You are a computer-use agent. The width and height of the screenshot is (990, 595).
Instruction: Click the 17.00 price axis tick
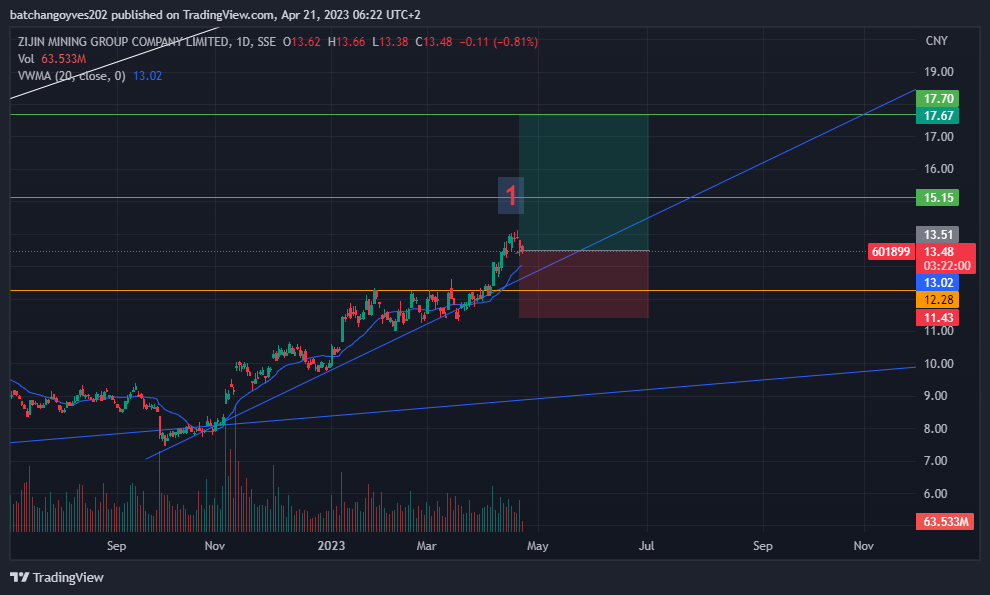[939, 137]
